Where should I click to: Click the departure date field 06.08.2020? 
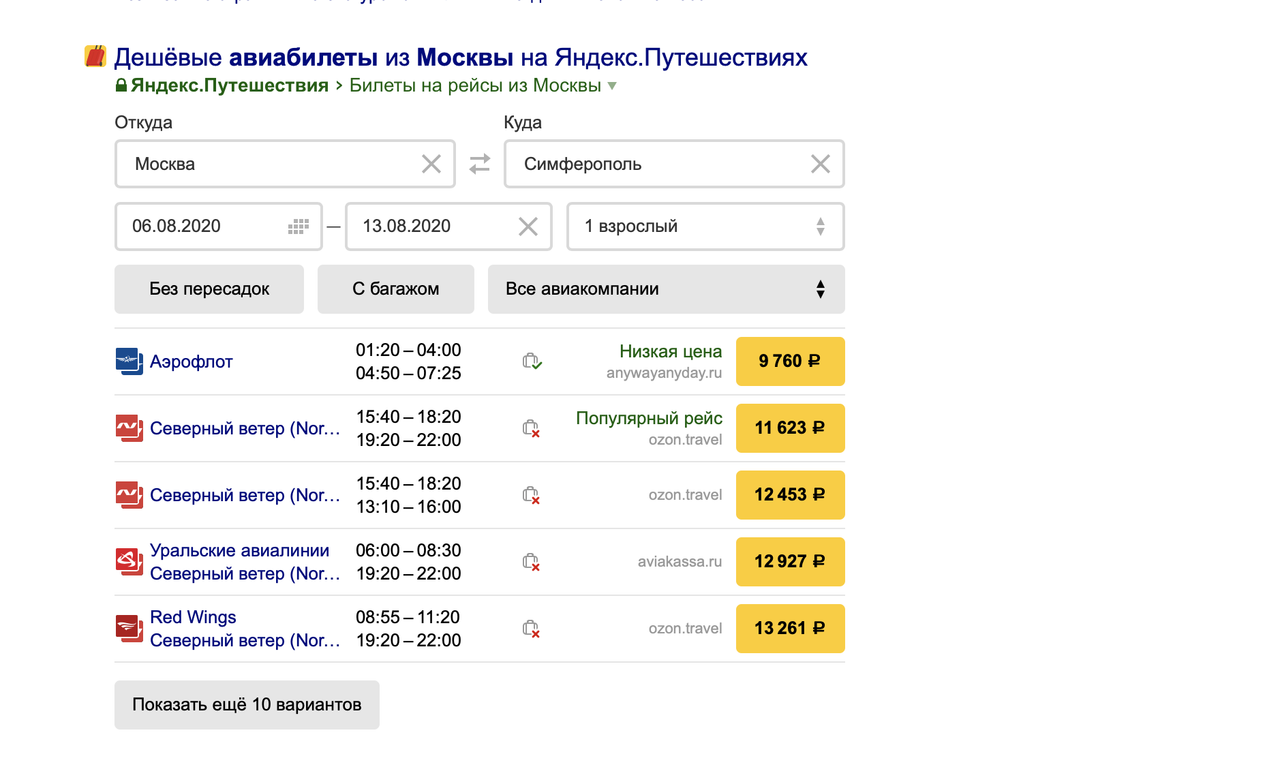coord(219,227)
